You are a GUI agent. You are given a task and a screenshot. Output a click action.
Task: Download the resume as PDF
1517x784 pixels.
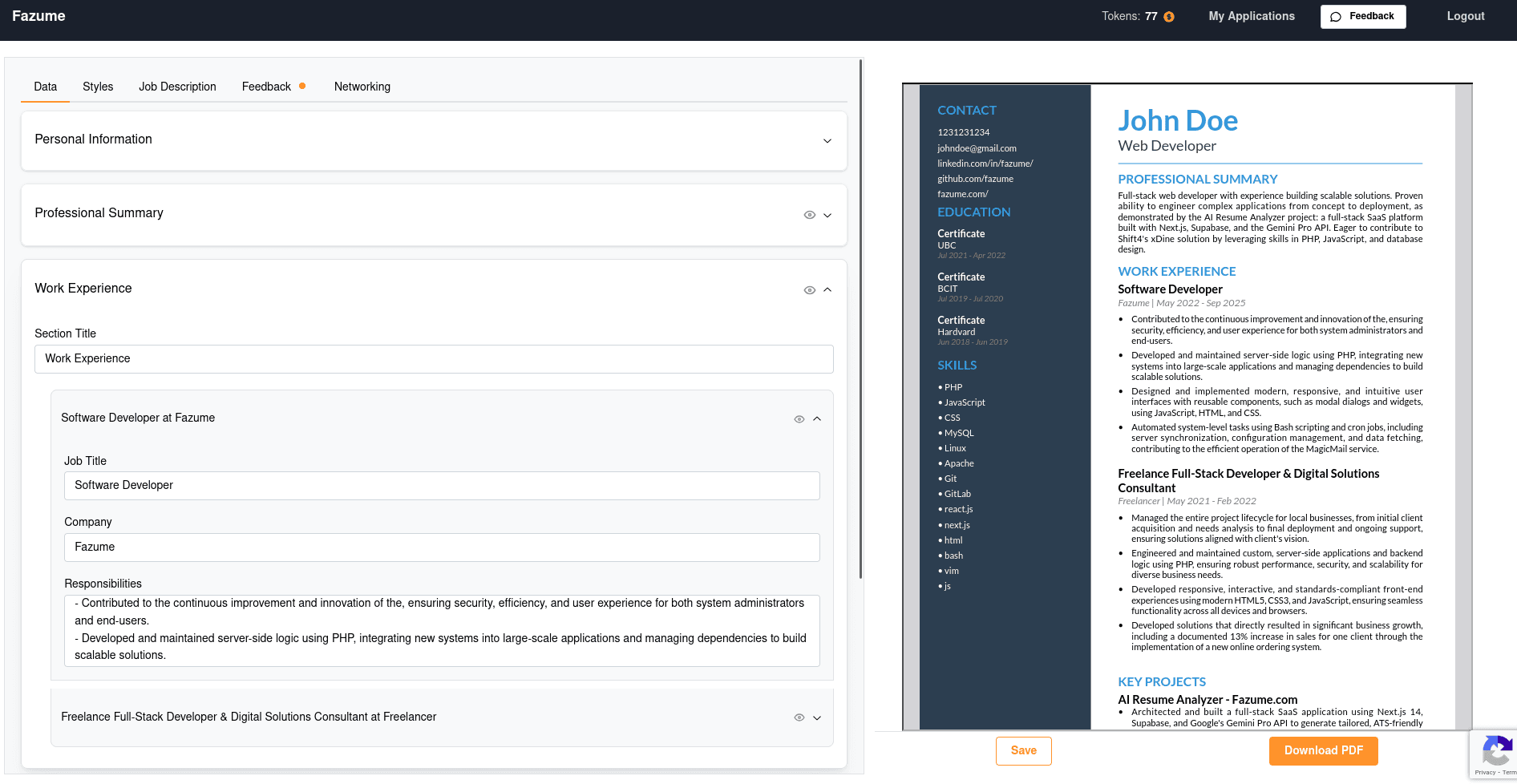1323,750
